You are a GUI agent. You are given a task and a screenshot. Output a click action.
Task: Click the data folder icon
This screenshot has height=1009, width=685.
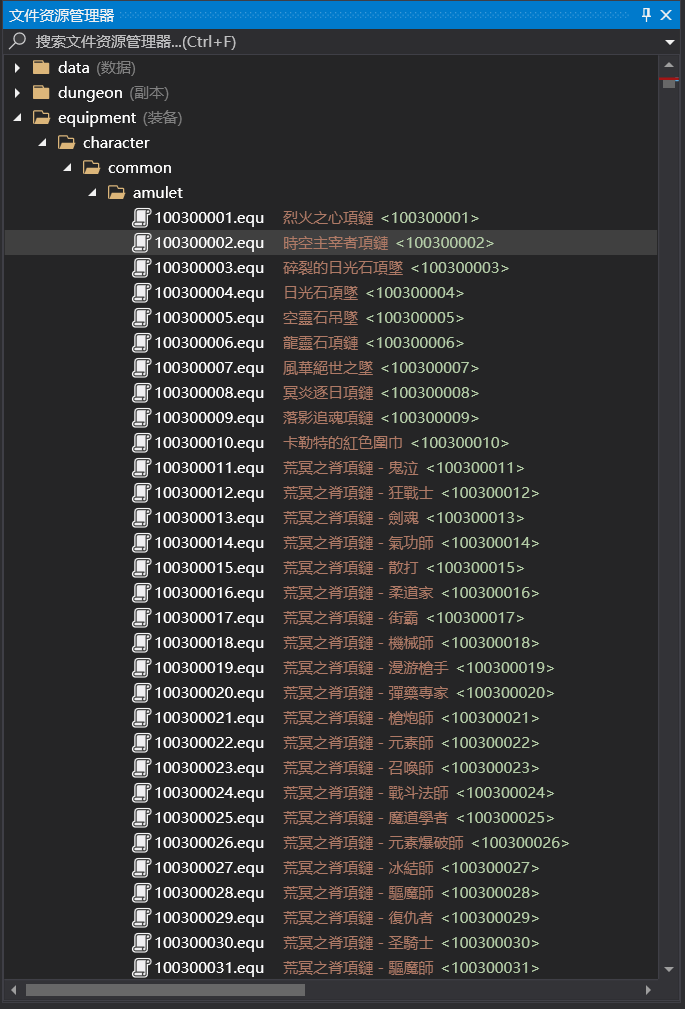41,68
